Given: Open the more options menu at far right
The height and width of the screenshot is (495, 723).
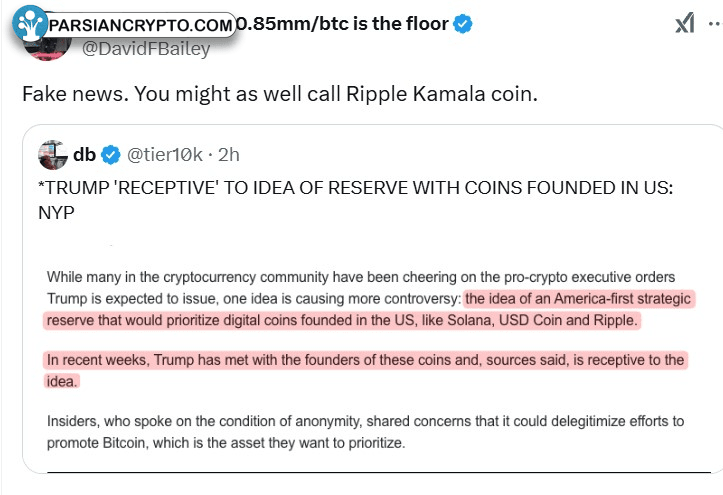Looking at the screenshot, I should point(718,23).
